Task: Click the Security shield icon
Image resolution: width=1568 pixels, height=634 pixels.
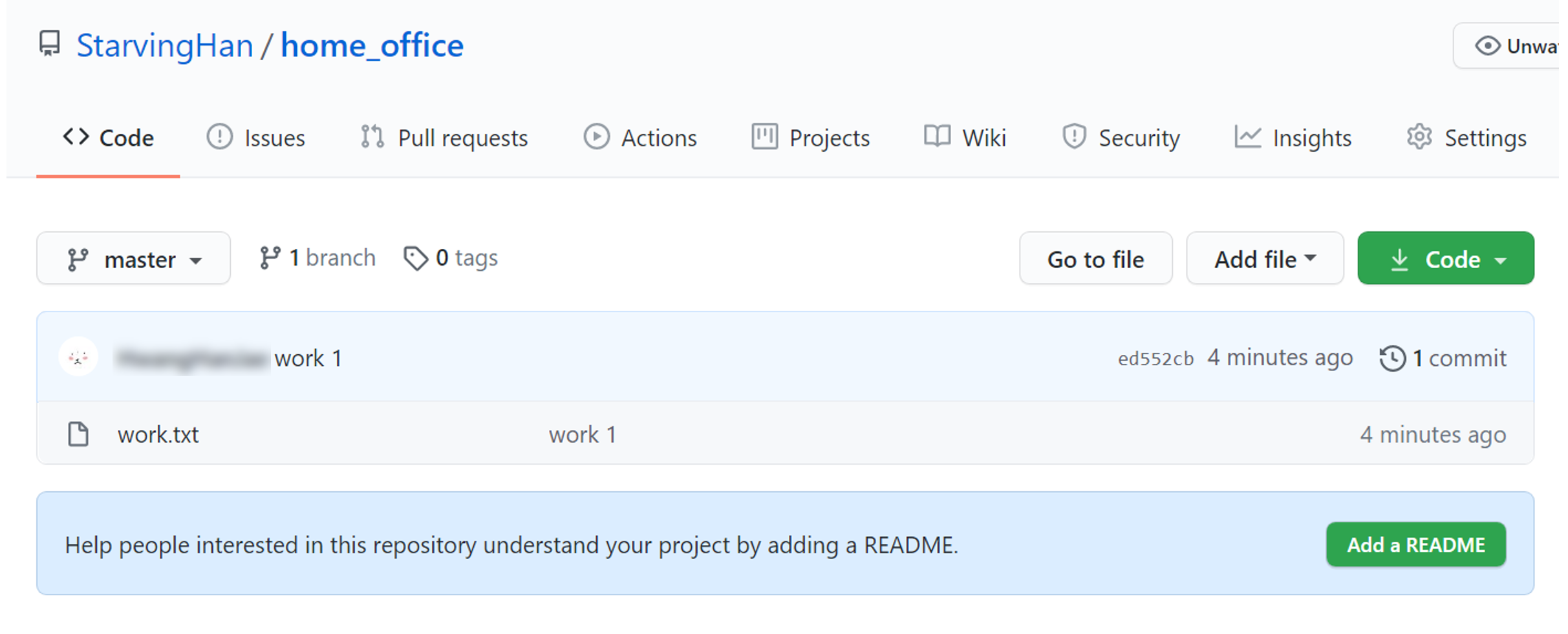Action: pyautogui.click(x=1074, y=137)
